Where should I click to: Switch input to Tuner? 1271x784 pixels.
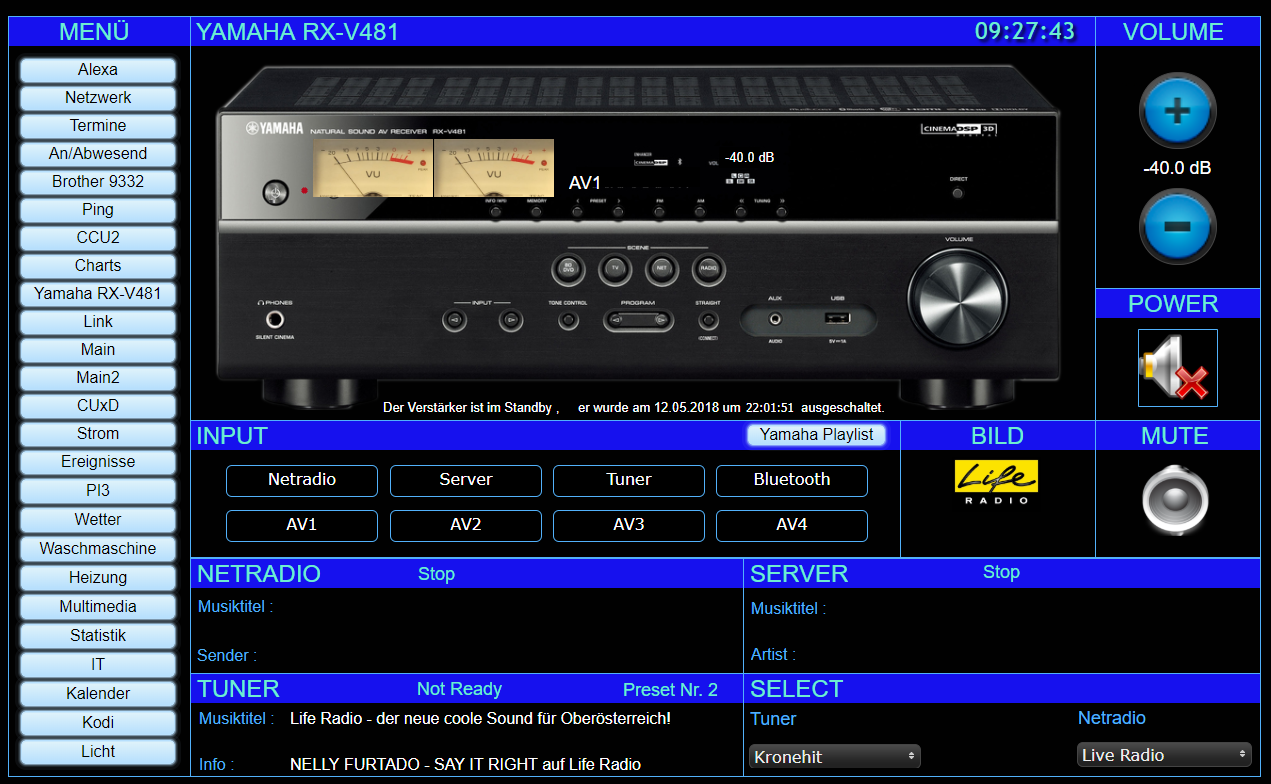(629, 480)
